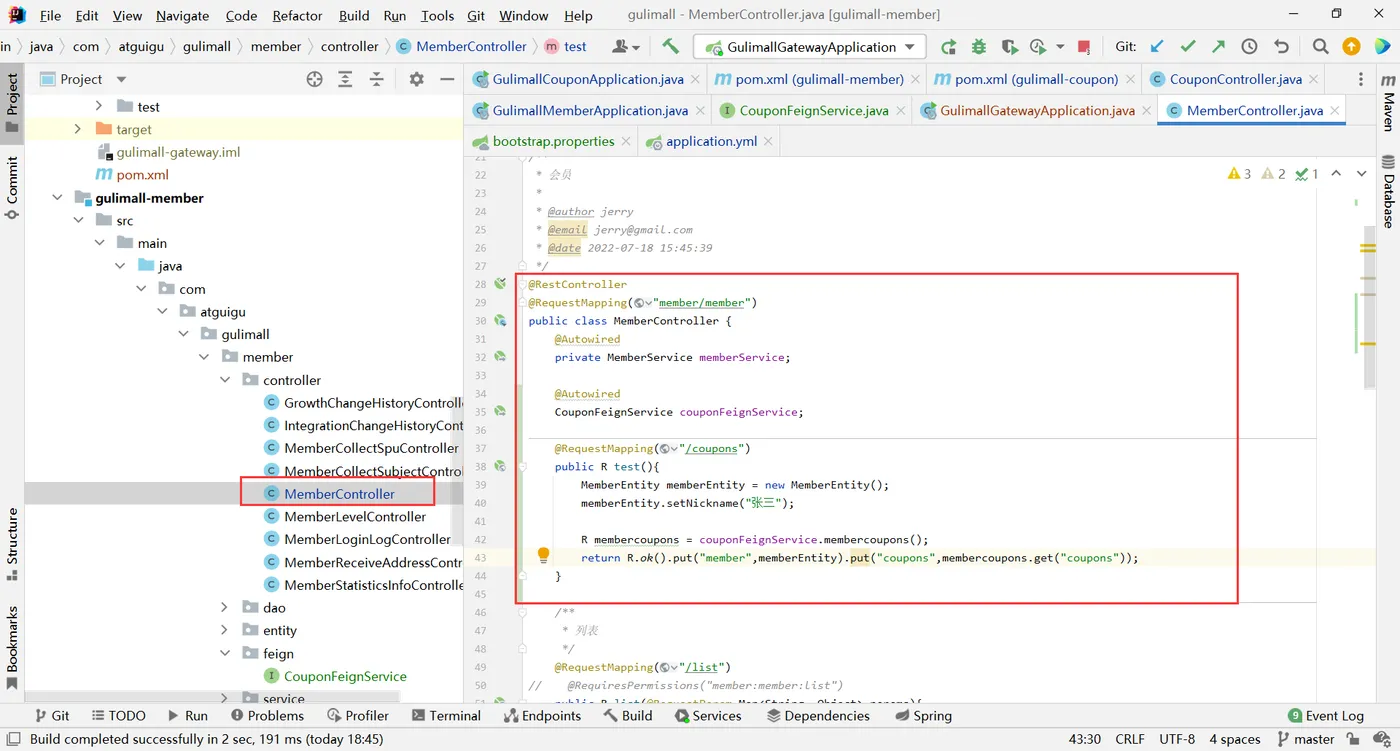The width and height of the screenshot is (1400, 751).
Task: Open Project panel gear options
Action: [417, 79]
